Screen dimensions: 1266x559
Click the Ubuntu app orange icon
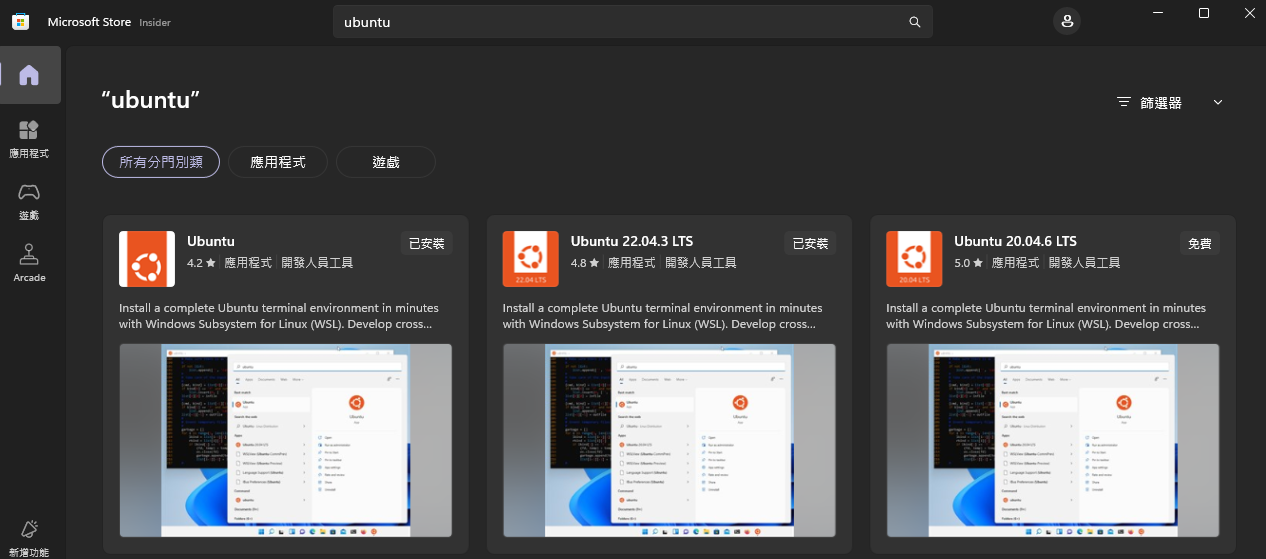tap(147, 259)
